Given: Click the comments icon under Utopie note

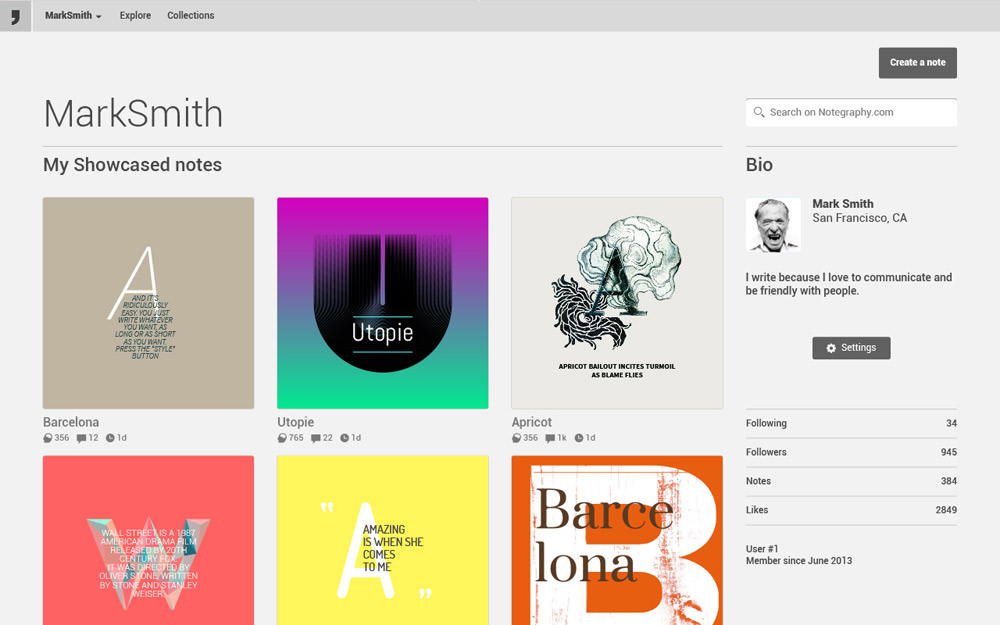Looking at the screenshot, I should (x=316, y=438).
